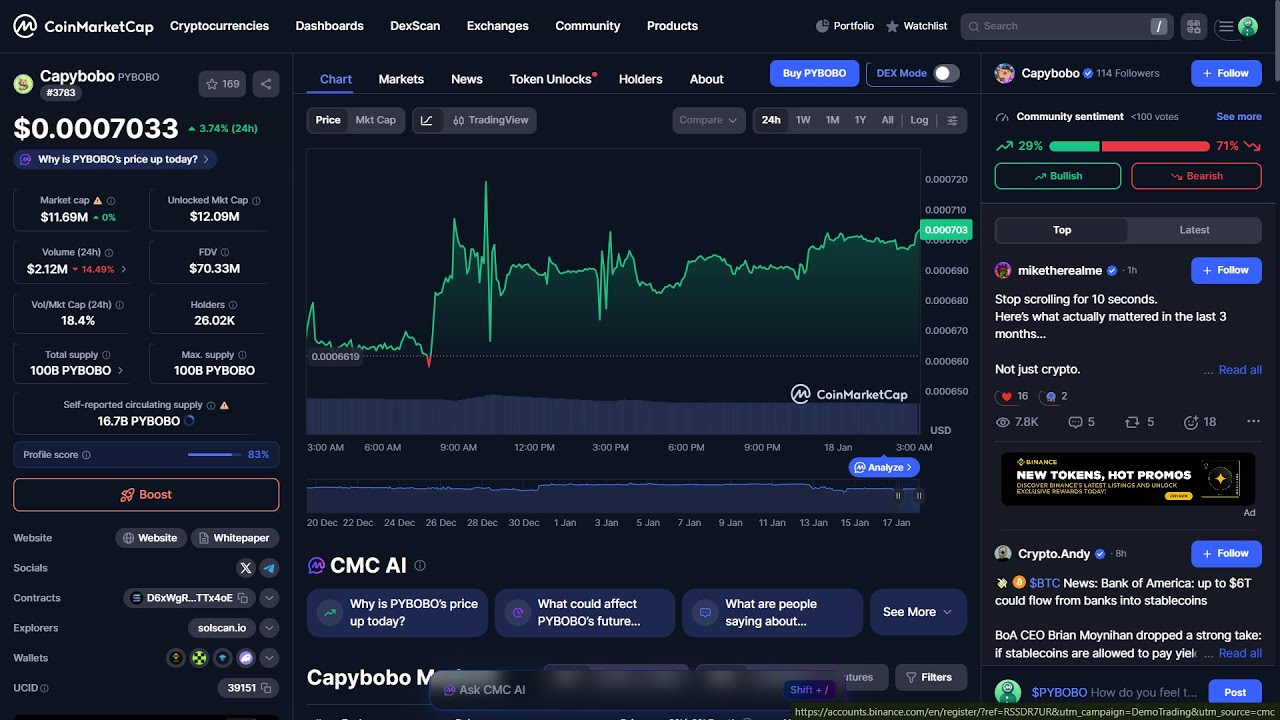Add Capybobo to watchlist star button
The width and height of the screenshot is (1280, 720).
[222, 84]
